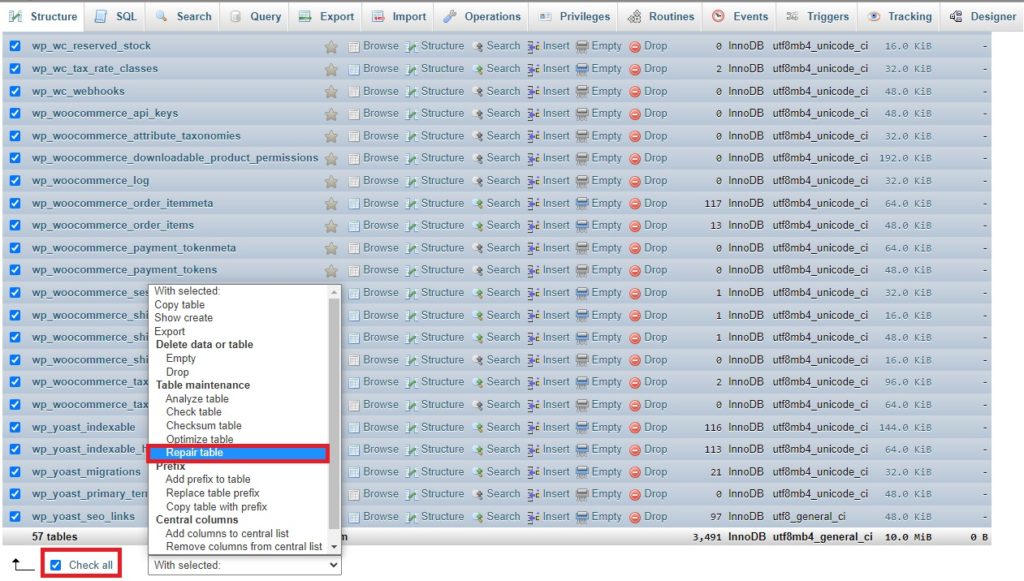The height and width of the screenshot is (581, 1024).
Task: Click Insert icon for wp_woocommerce_order_itemmeta
Action: (x=533, y=204)
